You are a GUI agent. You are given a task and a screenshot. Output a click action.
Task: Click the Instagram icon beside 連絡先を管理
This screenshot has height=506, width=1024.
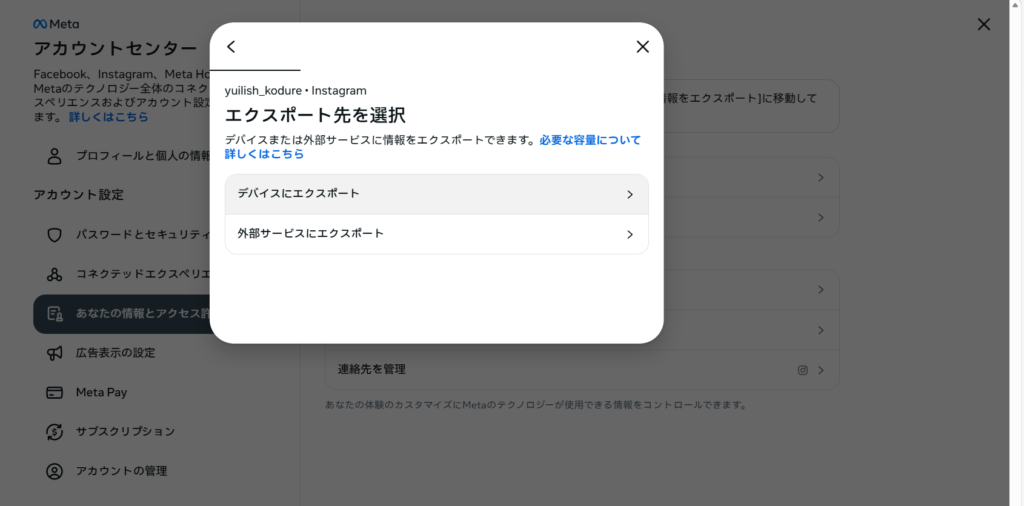[802, 370]
